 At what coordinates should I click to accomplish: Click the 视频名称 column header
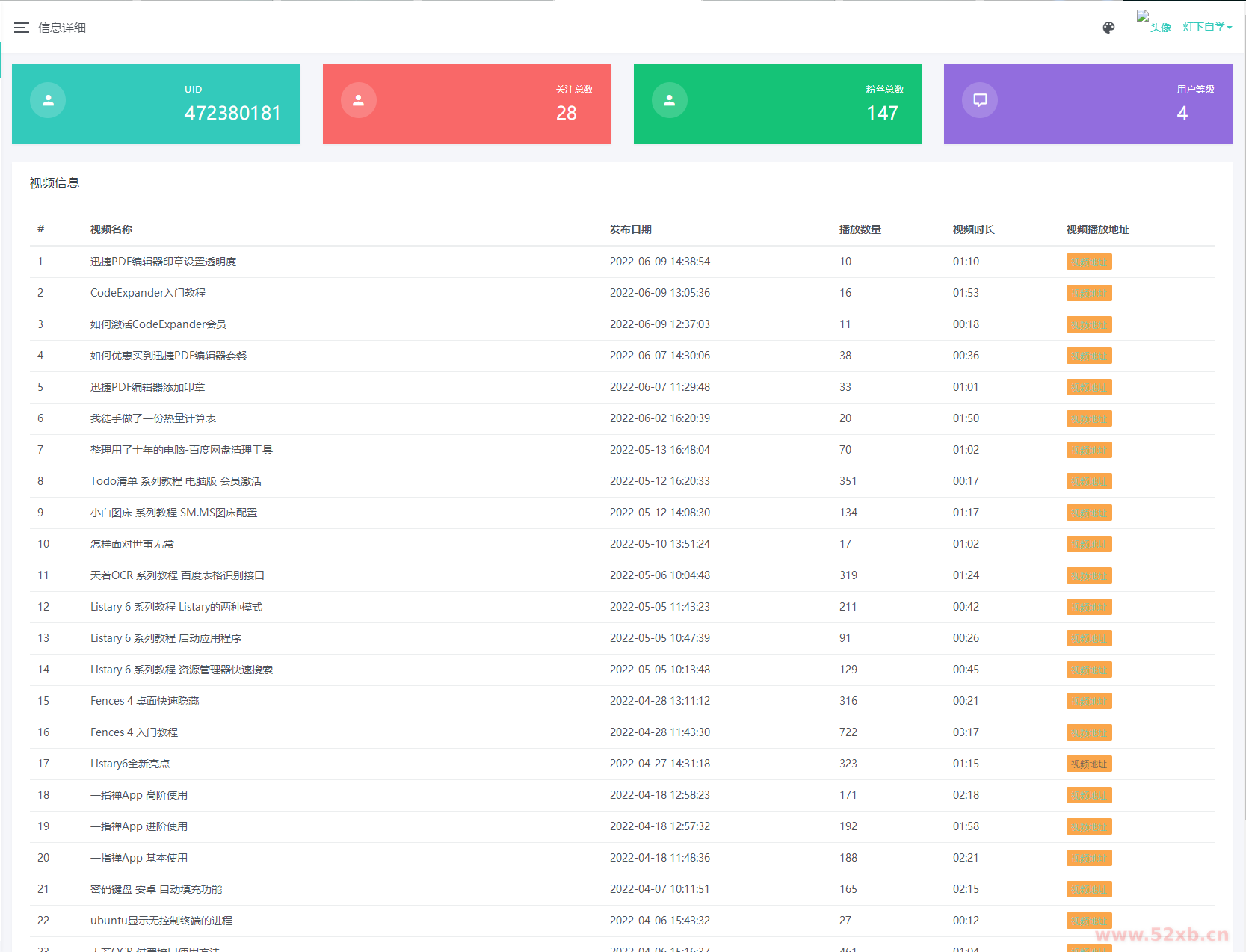[111, 229]
